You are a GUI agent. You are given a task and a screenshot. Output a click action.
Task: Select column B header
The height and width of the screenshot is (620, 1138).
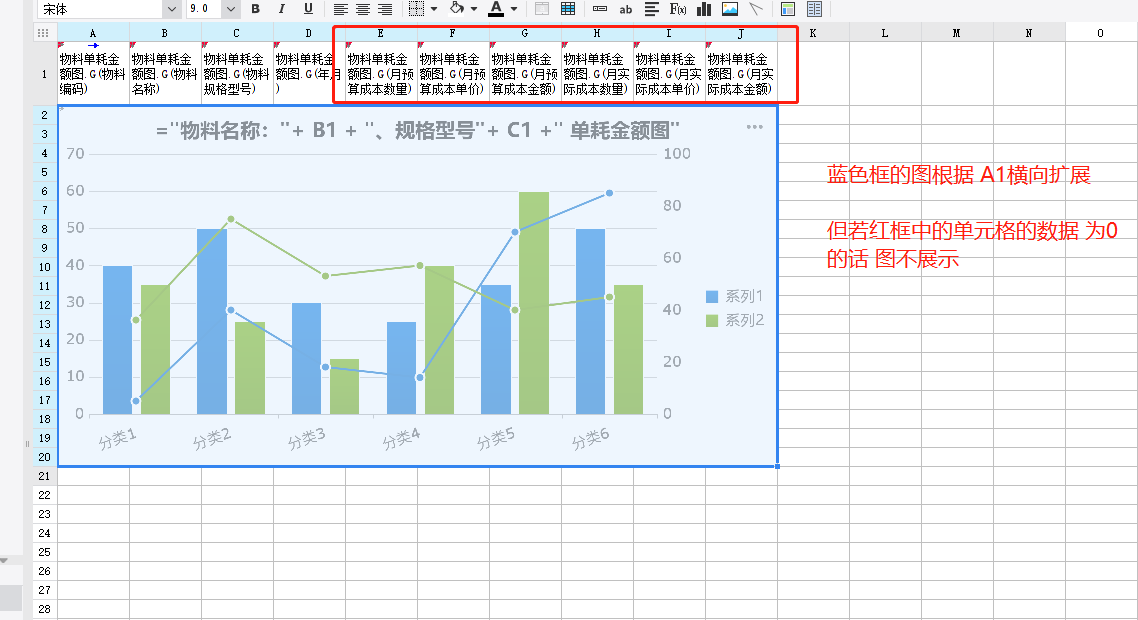coord(165,33)
